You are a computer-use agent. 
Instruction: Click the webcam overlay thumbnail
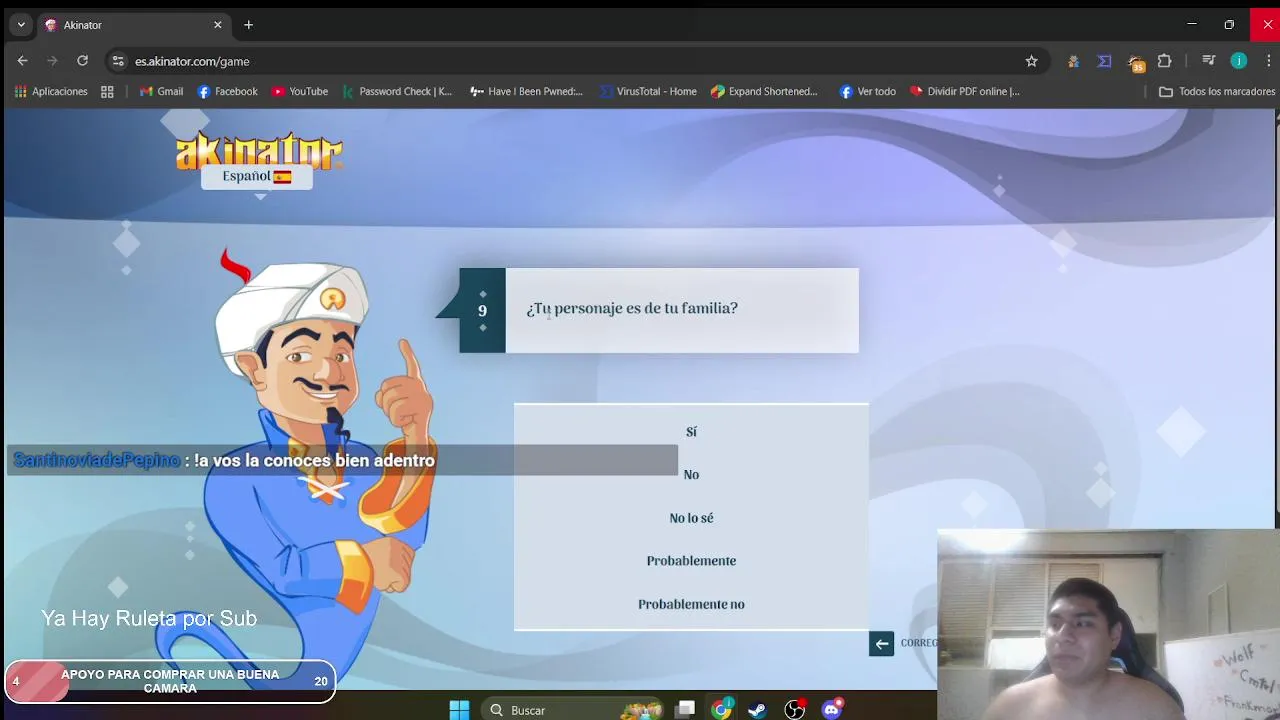click(1108, 624)
